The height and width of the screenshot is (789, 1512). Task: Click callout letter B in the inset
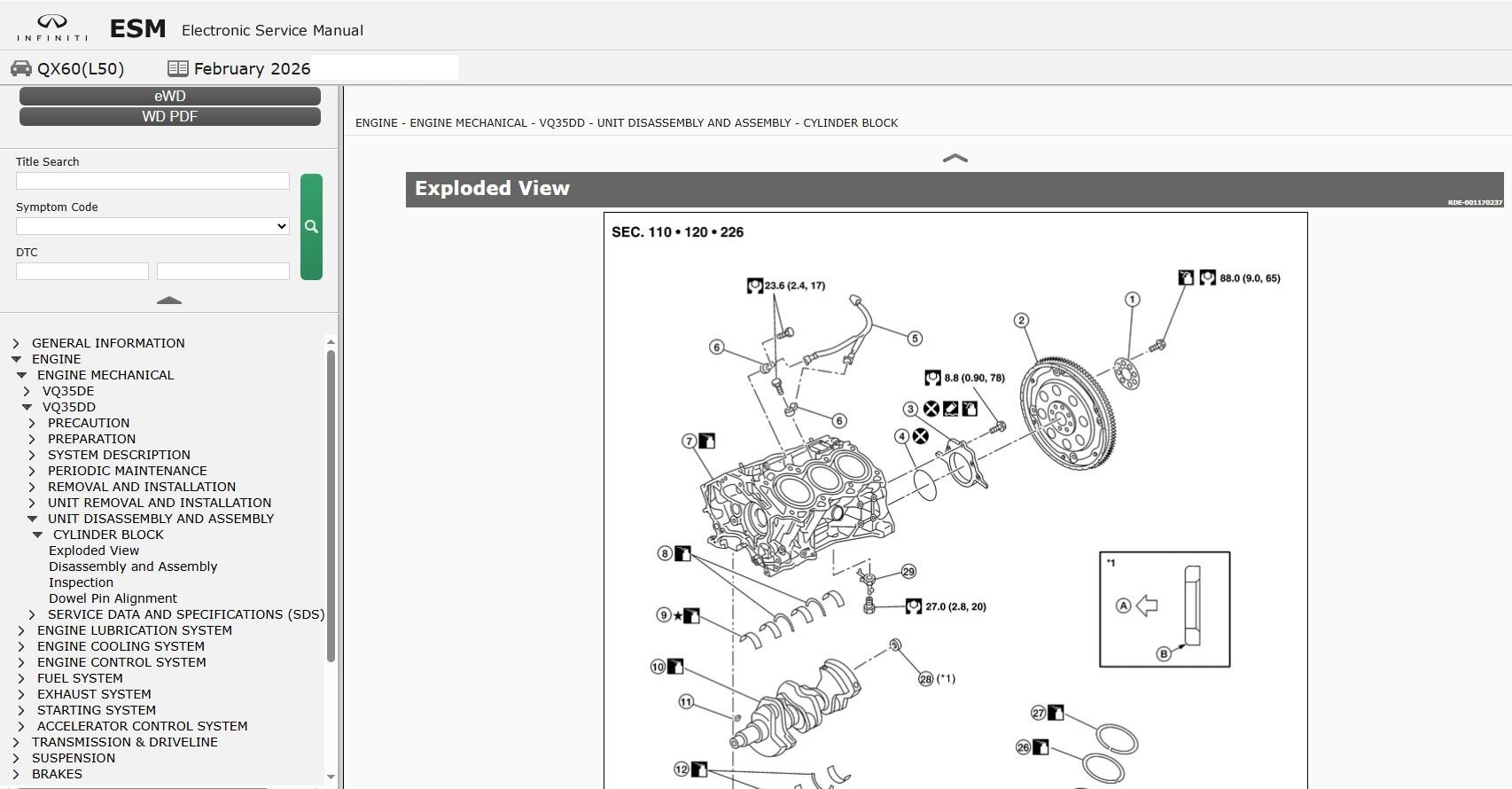pos(1164,653)
